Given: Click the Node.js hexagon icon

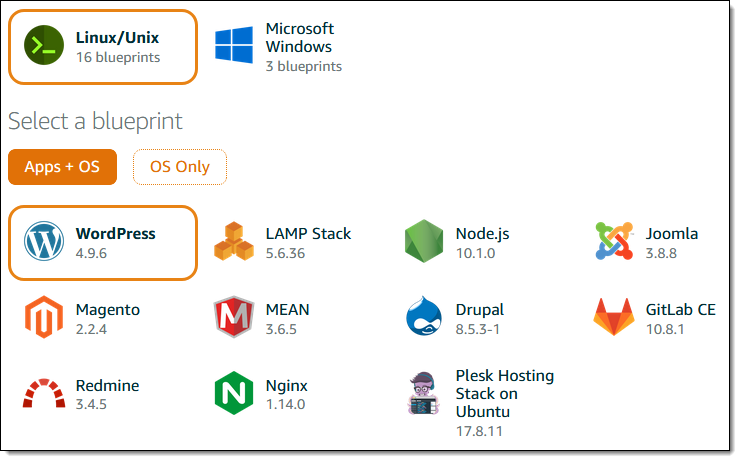Looking at the screenshot, I should [424, 242].
